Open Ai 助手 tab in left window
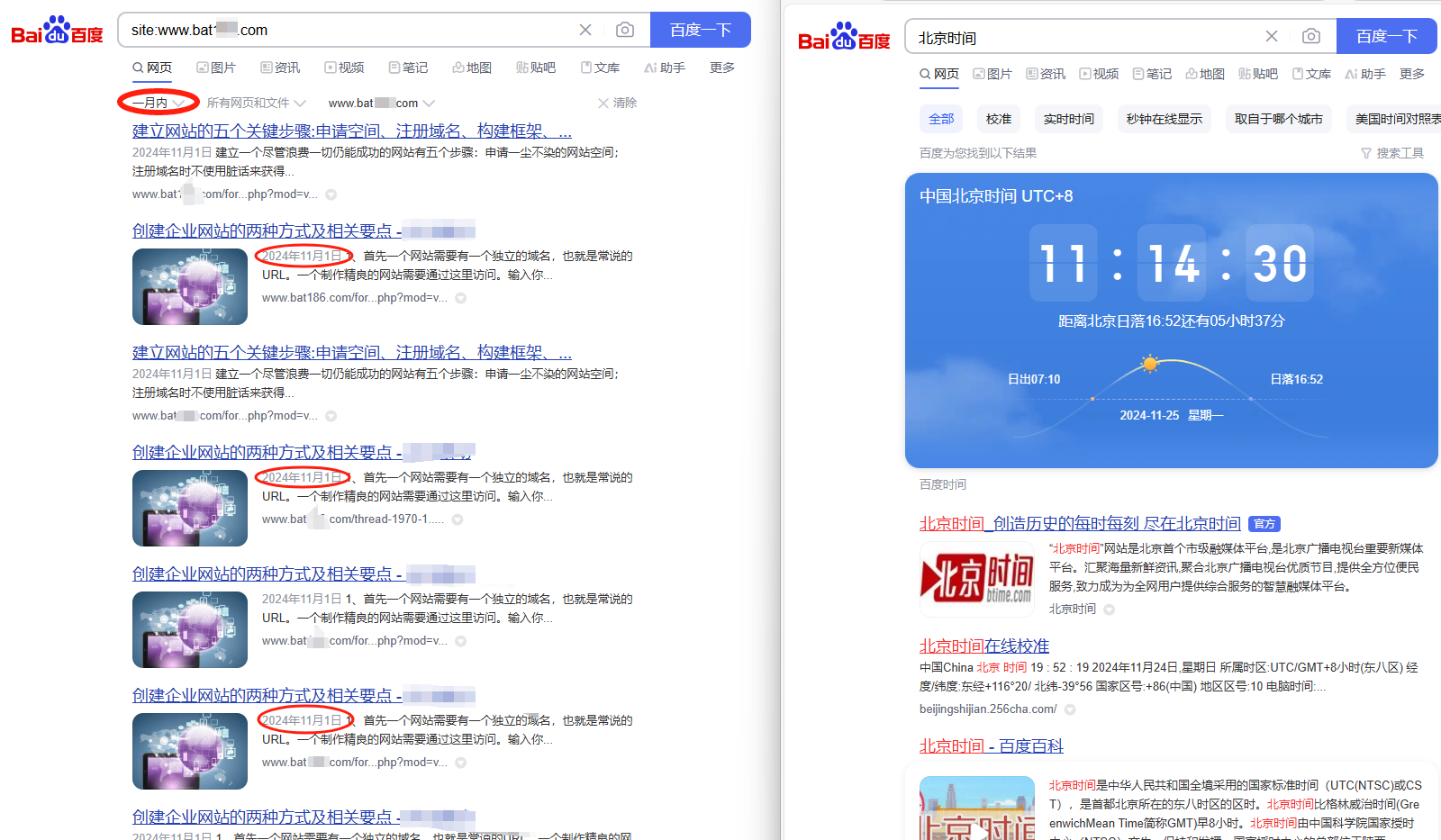The width and height of the screenshot is (1441, 840). point(665,68)
